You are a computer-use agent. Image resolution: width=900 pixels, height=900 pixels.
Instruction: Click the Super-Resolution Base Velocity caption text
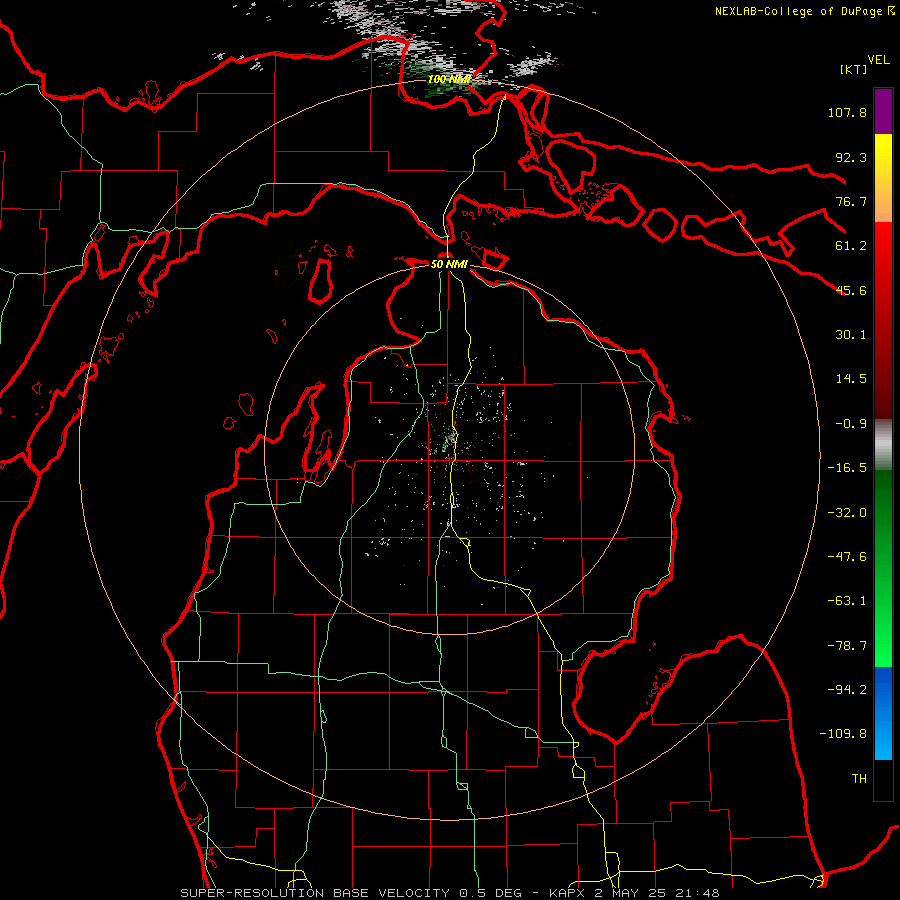pyautogui.click(x=449, y=893)
